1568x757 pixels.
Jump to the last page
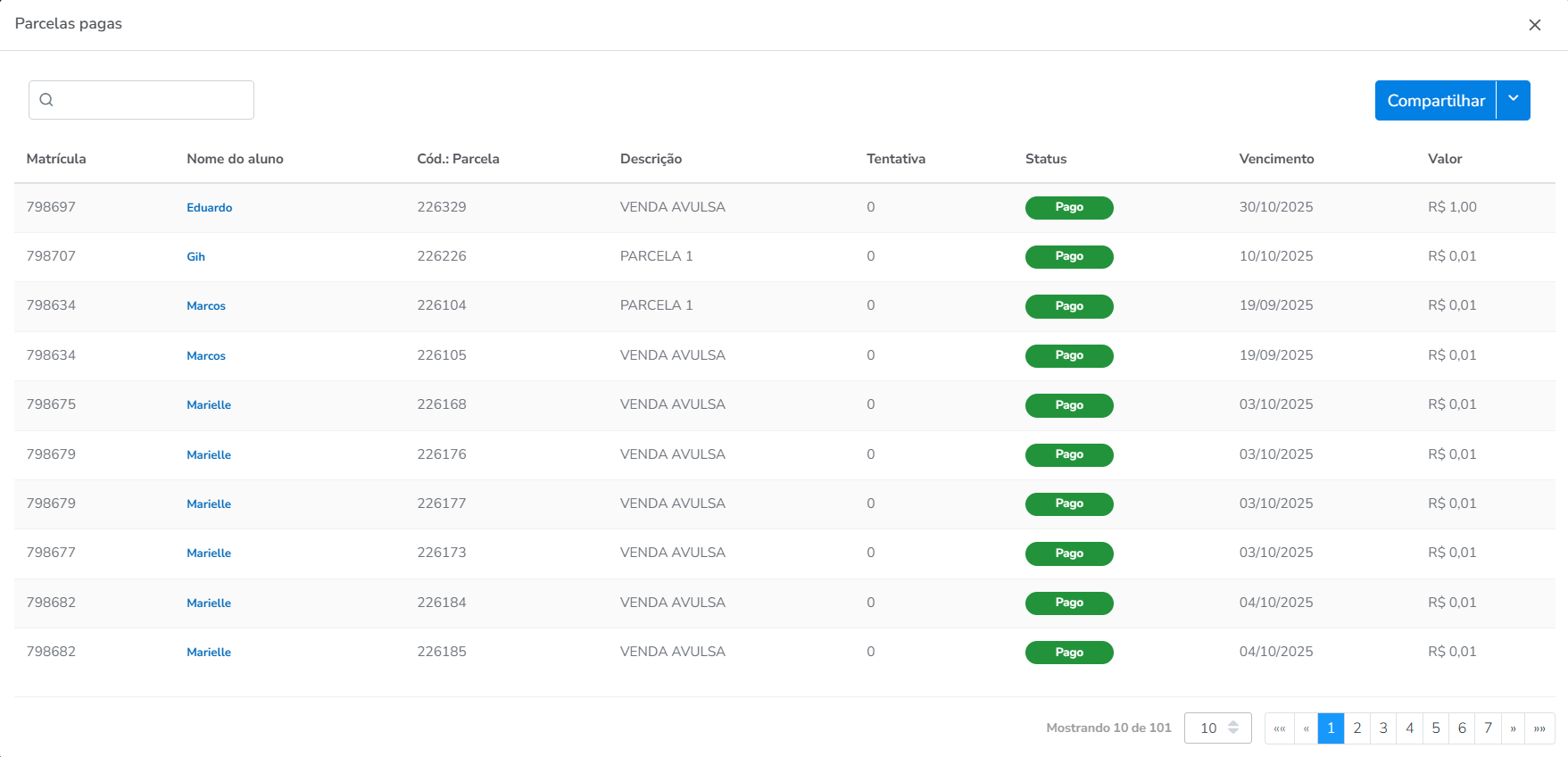[1539, 728]
